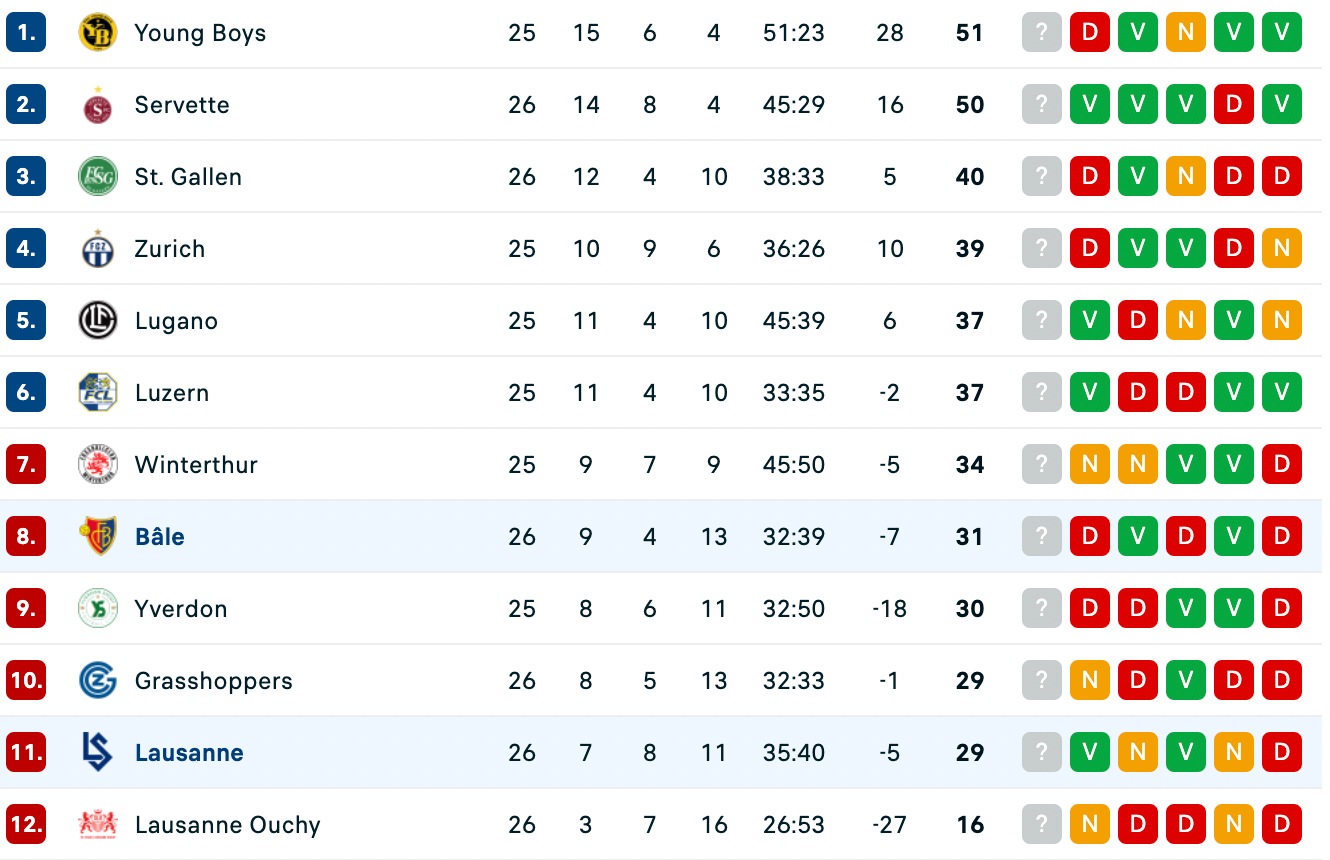Click the Winterthur club emblem
Viewport: 1330px width, 860px height.
click(98, 464)
